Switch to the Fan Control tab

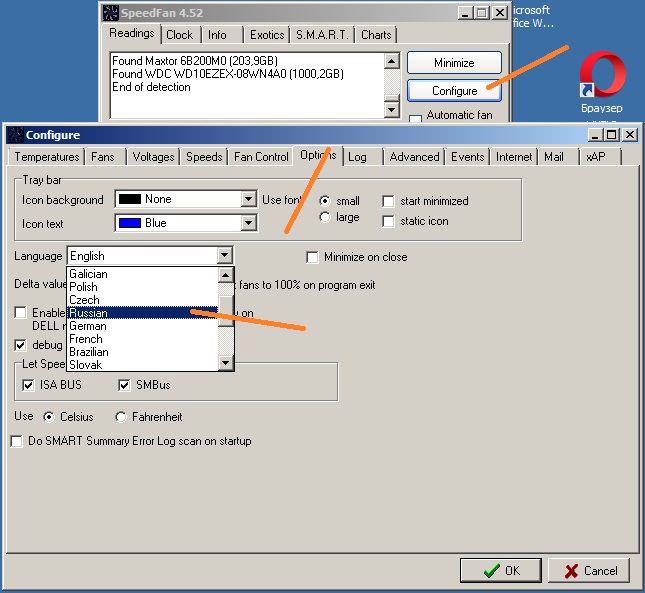(261, 157)
